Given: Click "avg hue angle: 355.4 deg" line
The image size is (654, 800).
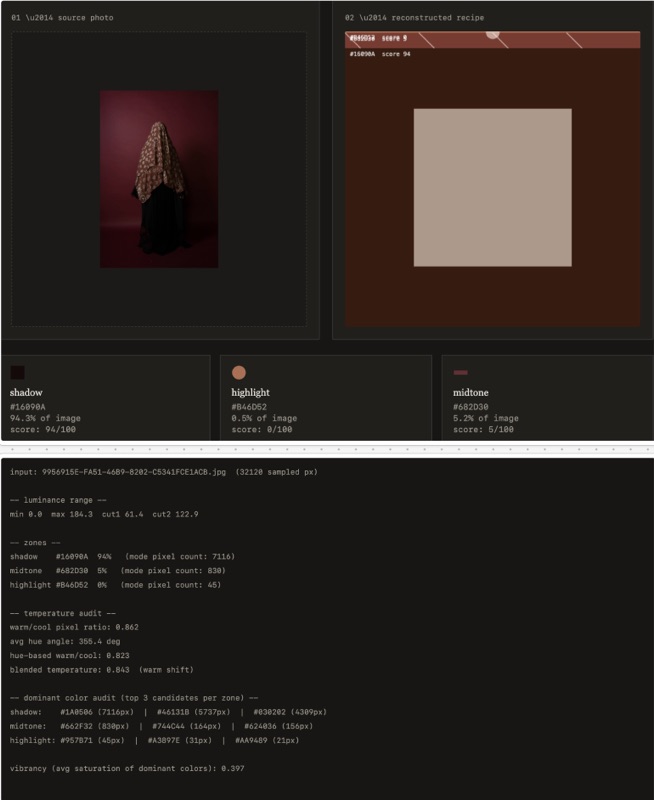Looking at the screenshot, I should (x=65, y=642).
